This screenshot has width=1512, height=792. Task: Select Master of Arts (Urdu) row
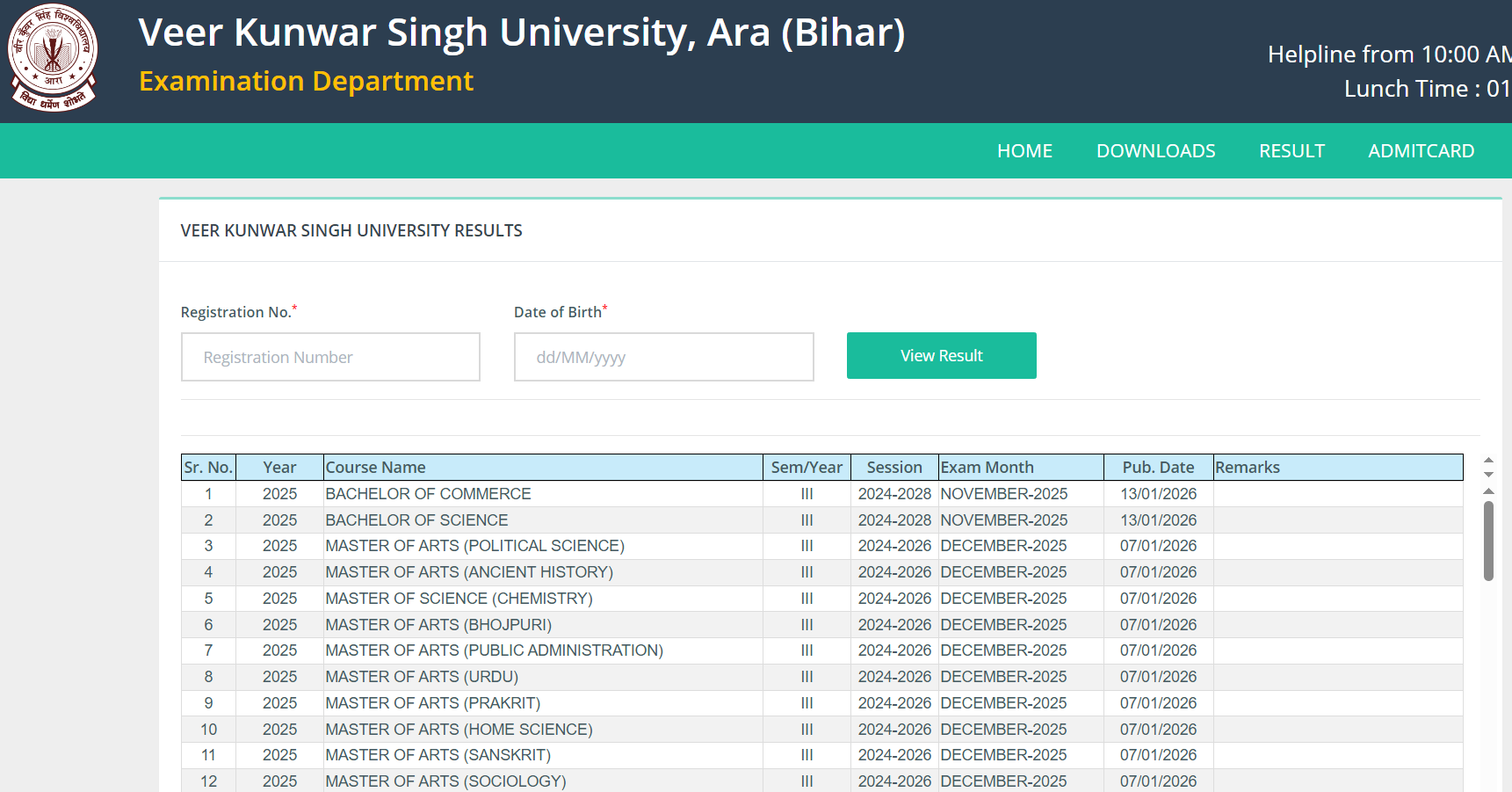[422, 677]
